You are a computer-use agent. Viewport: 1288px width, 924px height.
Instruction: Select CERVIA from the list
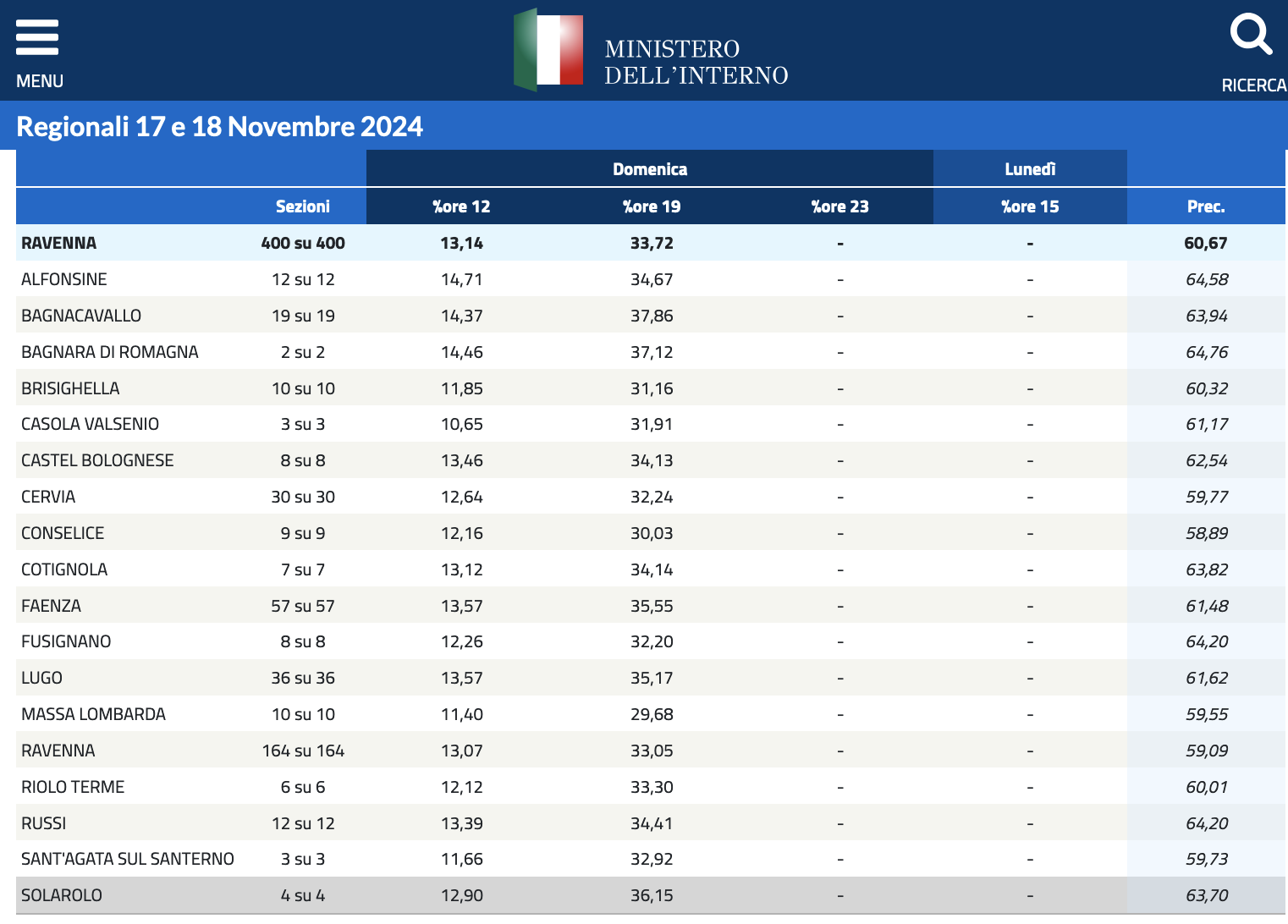[x=48, y=497]
